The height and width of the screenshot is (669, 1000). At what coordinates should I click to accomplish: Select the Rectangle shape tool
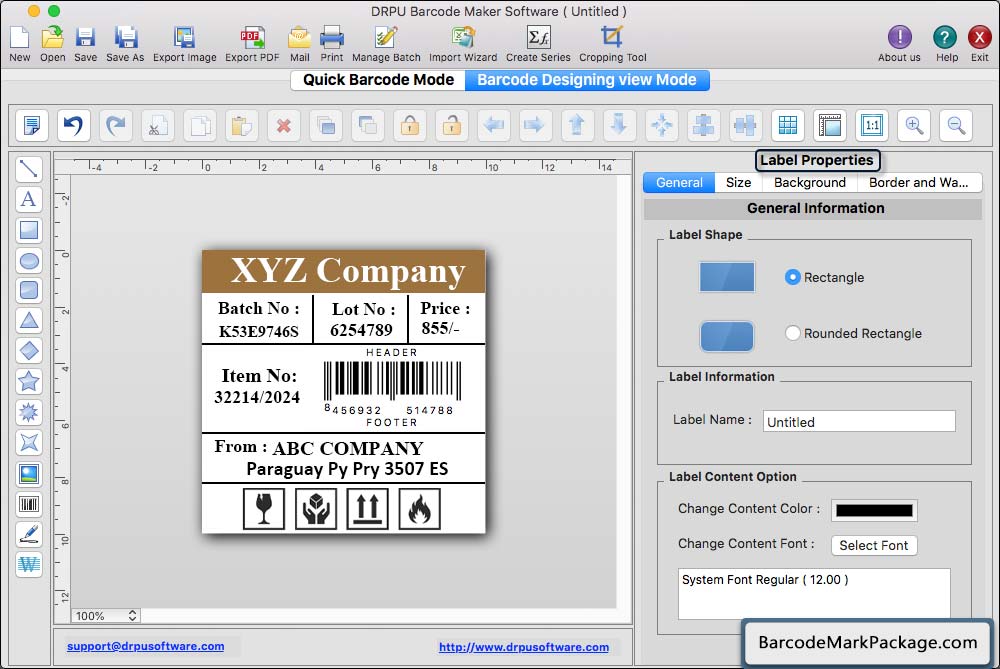point(29,230)
